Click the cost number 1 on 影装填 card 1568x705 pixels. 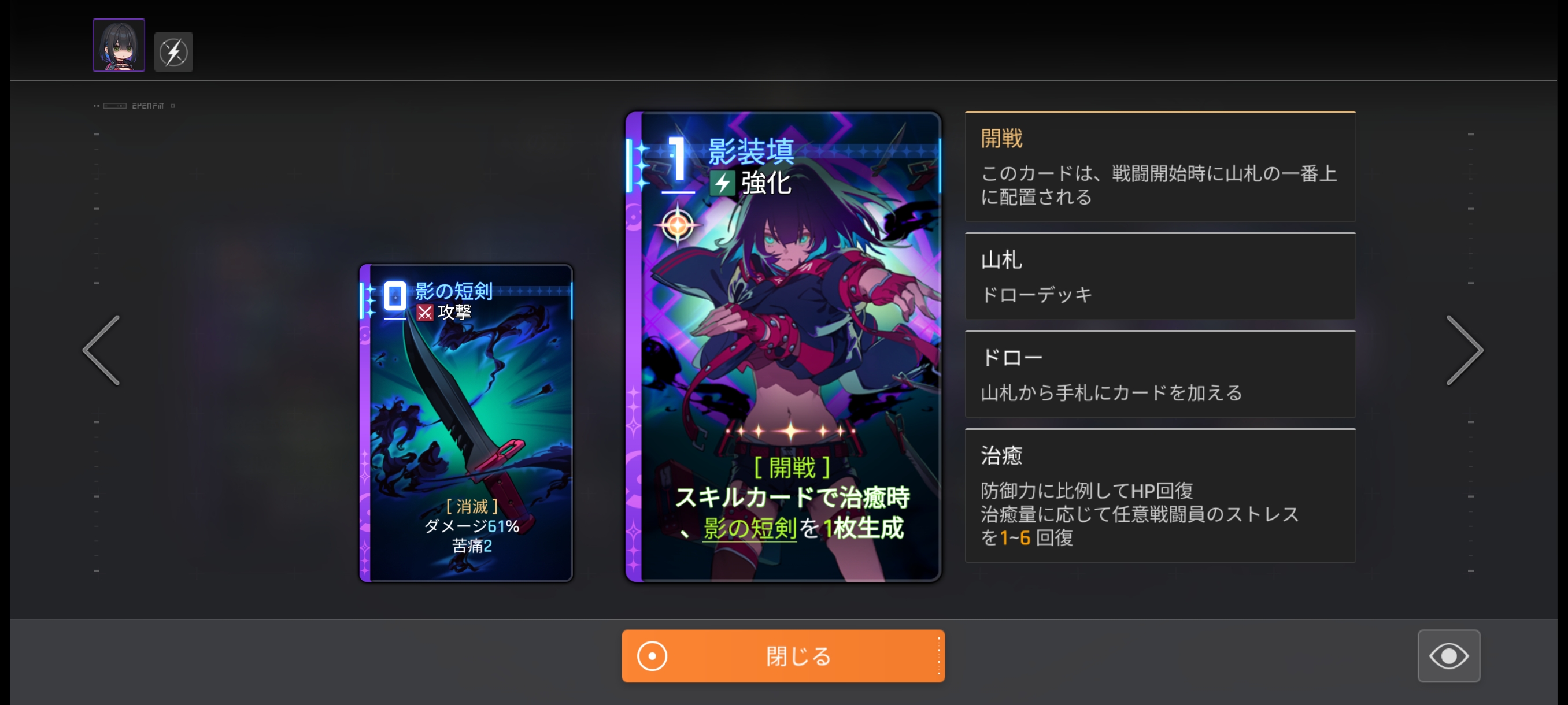[x=678, y=159]
